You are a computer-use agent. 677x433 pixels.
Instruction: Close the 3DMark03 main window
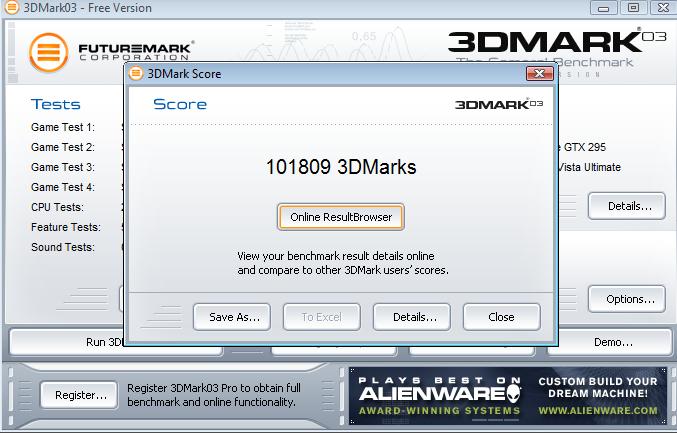tap(662, 7)
